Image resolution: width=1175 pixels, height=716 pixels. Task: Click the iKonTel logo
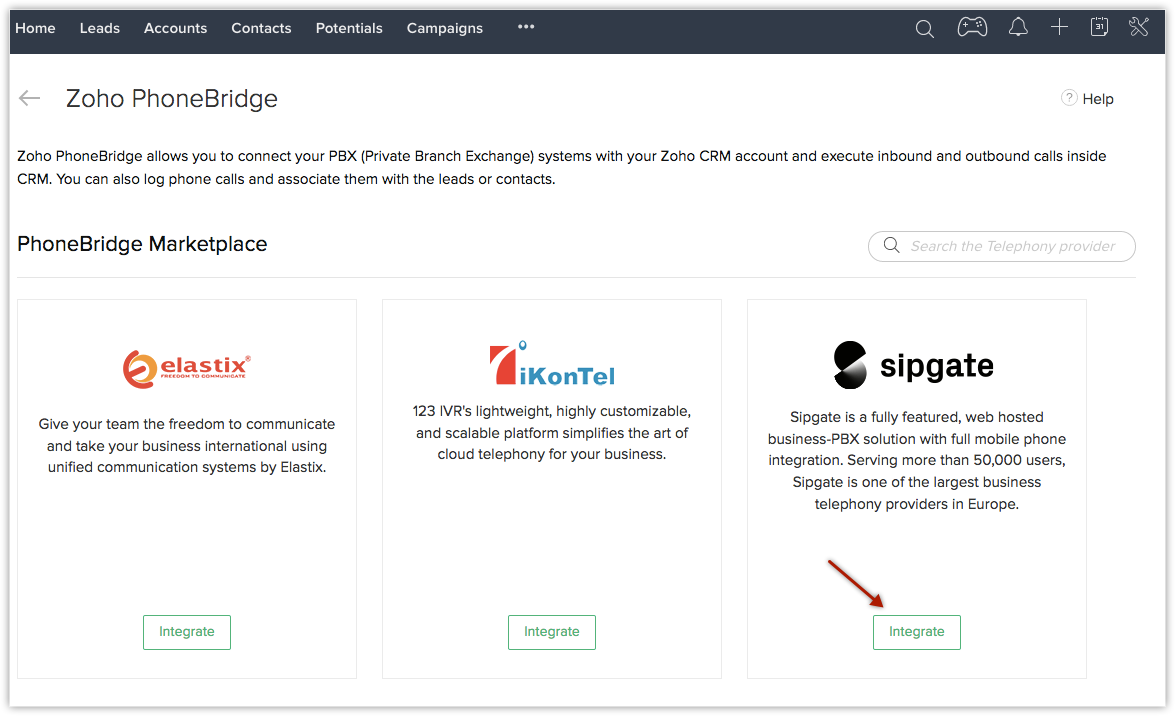click(x=552, y=363)
